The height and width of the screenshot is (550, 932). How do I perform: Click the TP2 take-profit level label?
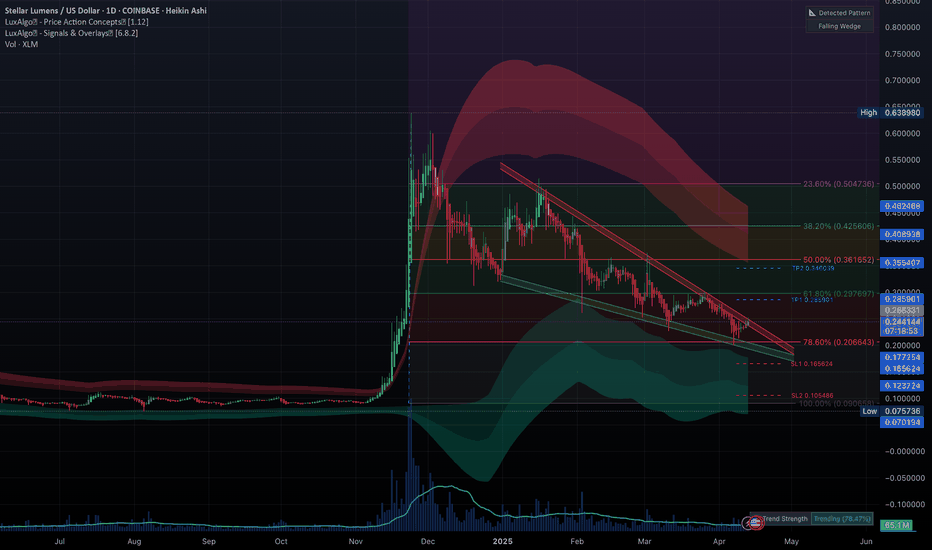click(813, 269)
